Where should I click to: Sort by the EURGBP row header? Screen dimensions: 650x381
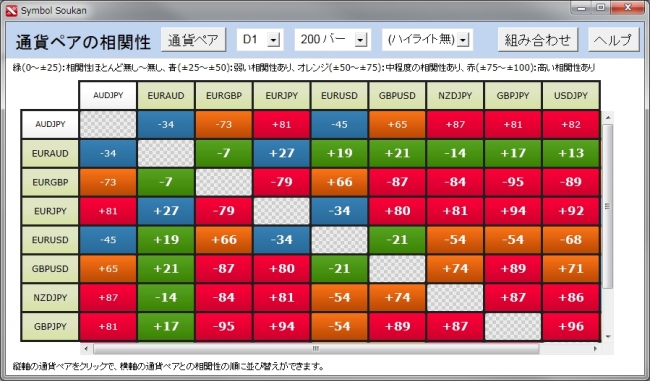pyautogui.click(x=50, y=182)
